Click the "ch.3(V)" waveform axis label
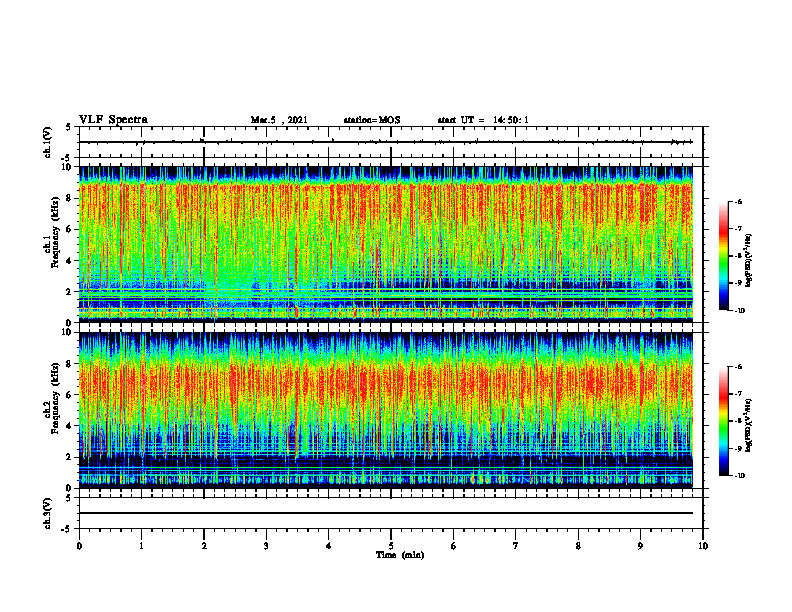 [48, 513]
